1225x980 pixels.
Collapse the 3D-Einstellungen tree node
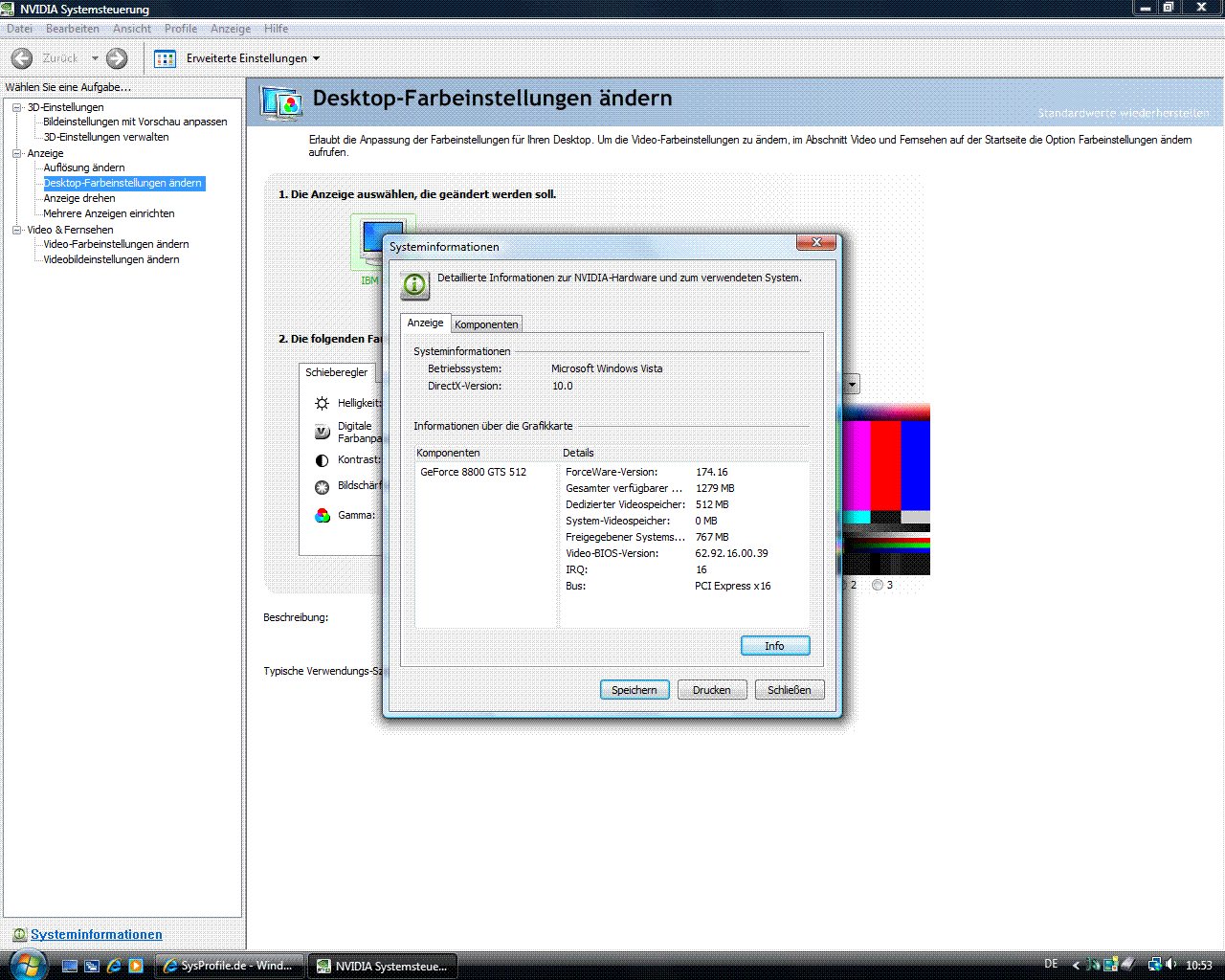point(17,107)
